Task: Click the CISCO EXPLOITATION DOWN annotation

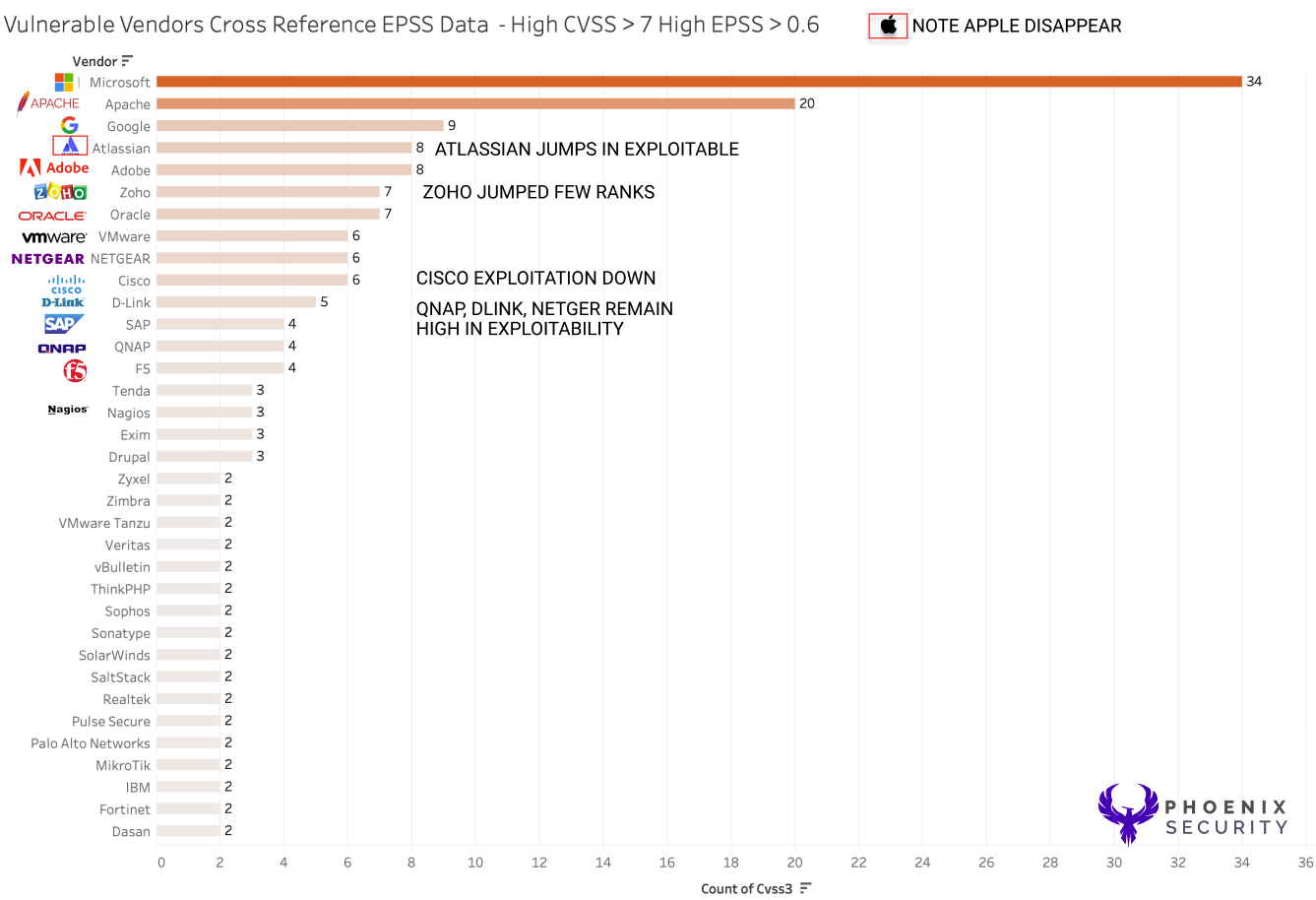Action: point(535,278)
